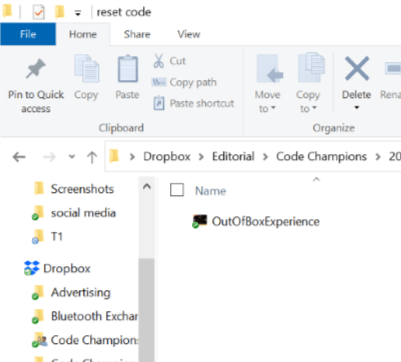Open the File menu tab
The width and height of the screenshot is (401, 362).
[x=28, y=34]
